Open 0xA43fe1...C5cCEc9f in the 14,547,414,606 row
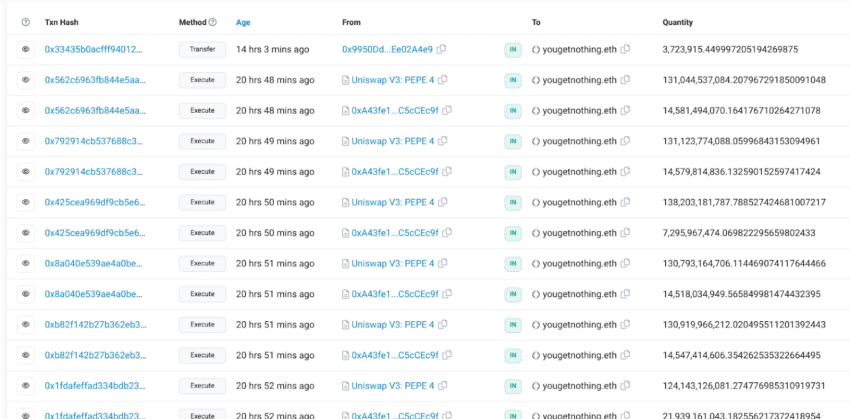The height and width of the screenshot is (419, 850). click(x=394, y=355)
